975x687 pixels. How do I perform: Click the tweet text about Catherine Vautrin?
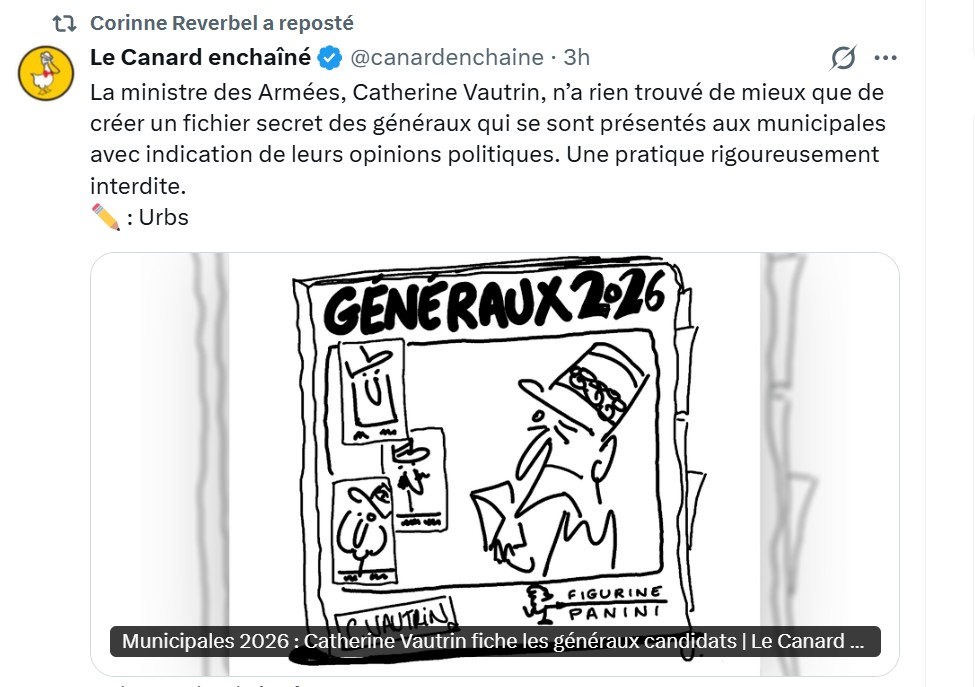click(488, 139)
